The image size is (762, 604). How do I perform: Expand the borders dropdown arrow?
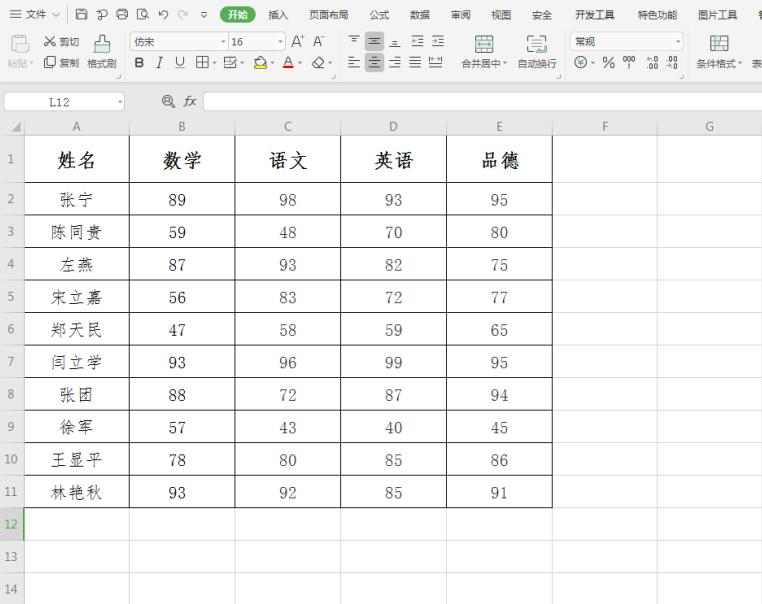(214, 63)
